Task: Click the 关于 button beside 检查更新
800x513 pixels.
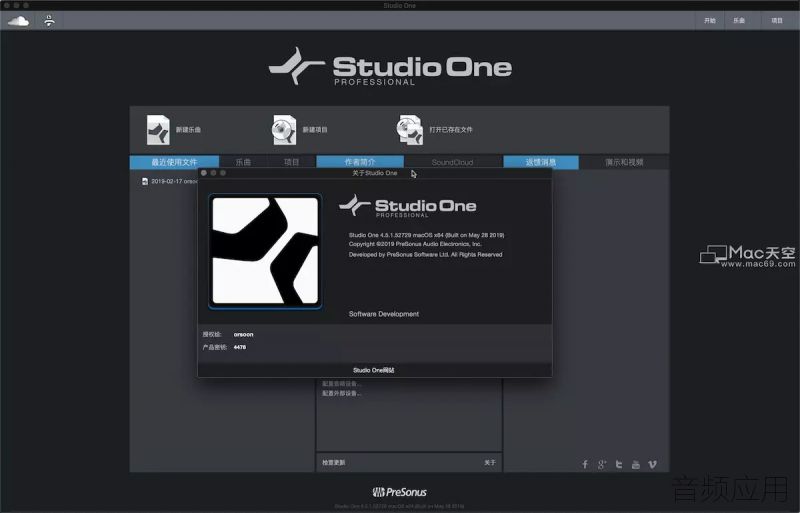Action: (x=490, y=462)
